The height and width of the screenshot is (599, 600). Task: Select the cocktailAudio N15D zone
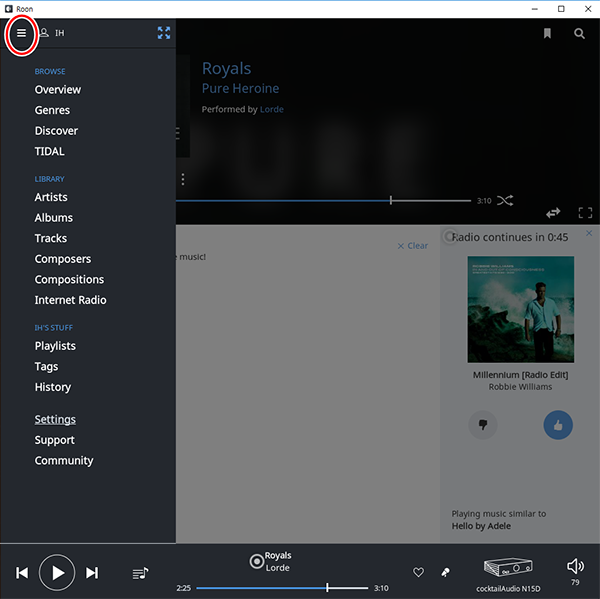[508, 574]
